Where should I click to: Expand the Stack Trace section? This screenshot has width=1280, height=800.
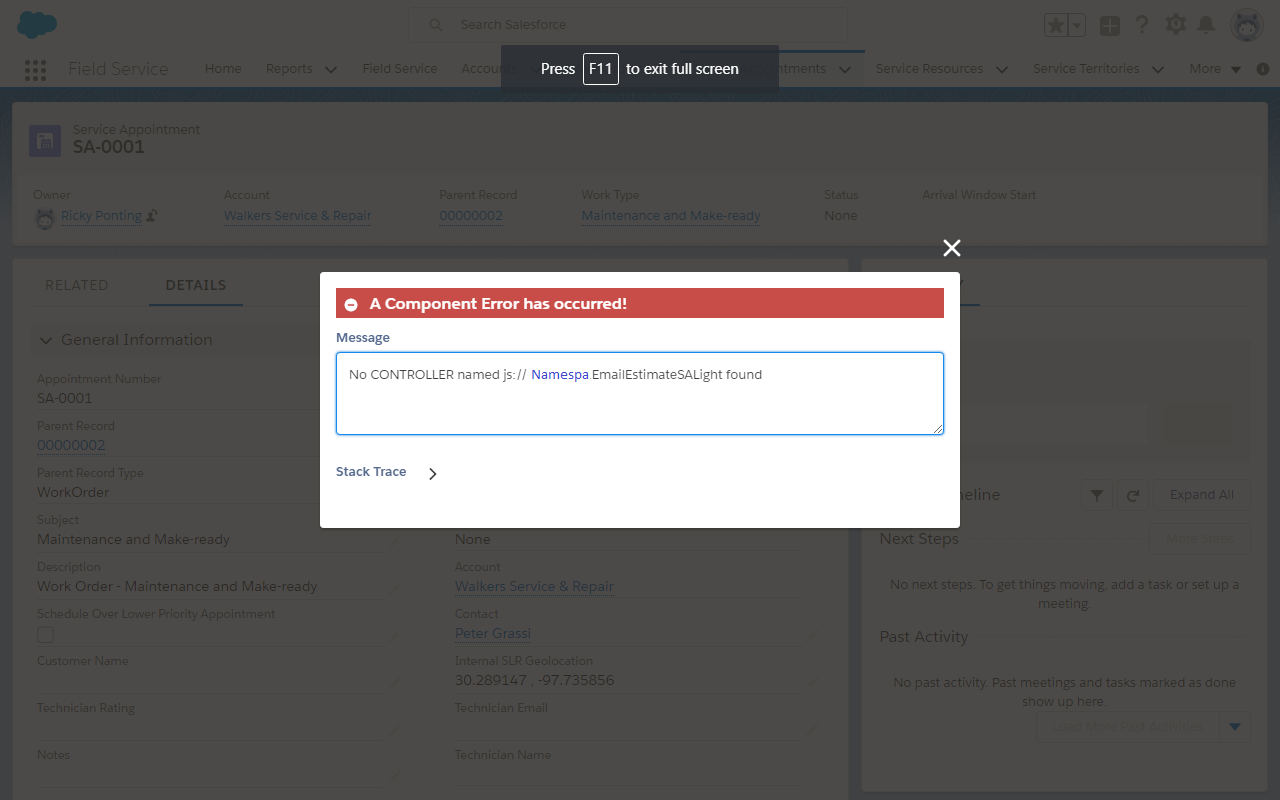[x=432, y=474]
